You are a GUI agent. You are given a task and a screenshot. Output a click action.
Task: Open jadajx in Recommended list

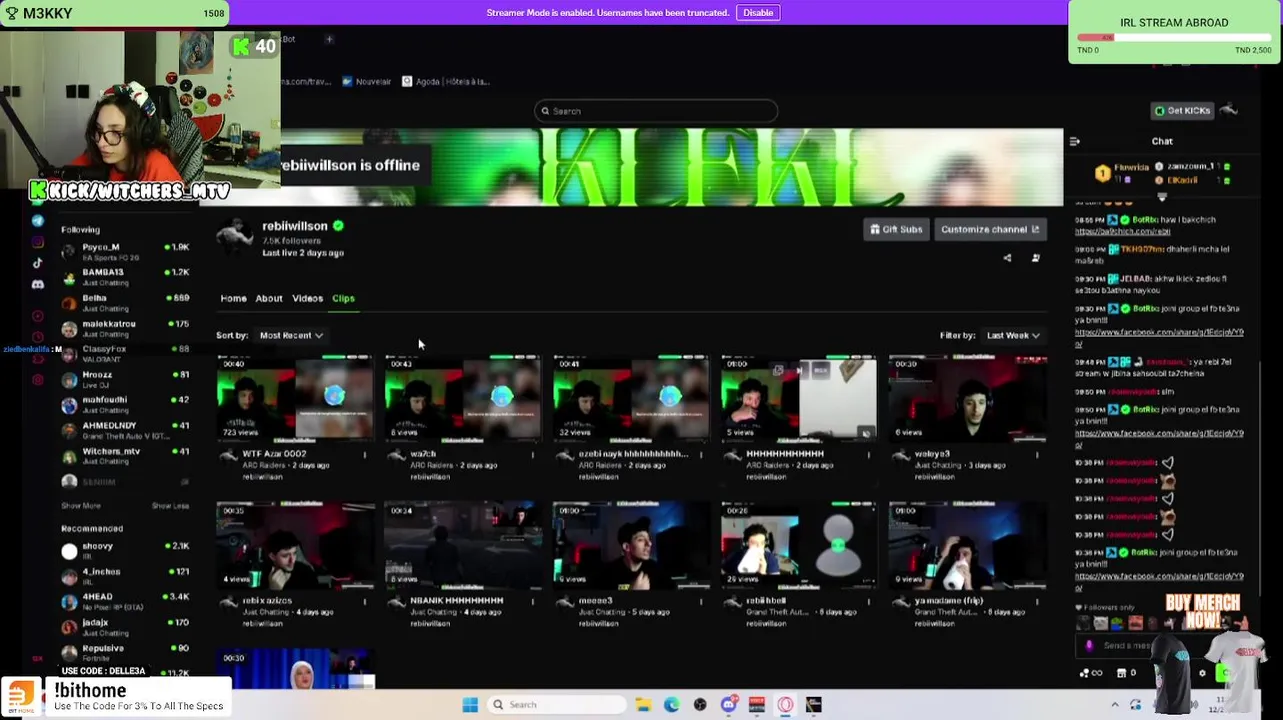(x=125, y=628)
